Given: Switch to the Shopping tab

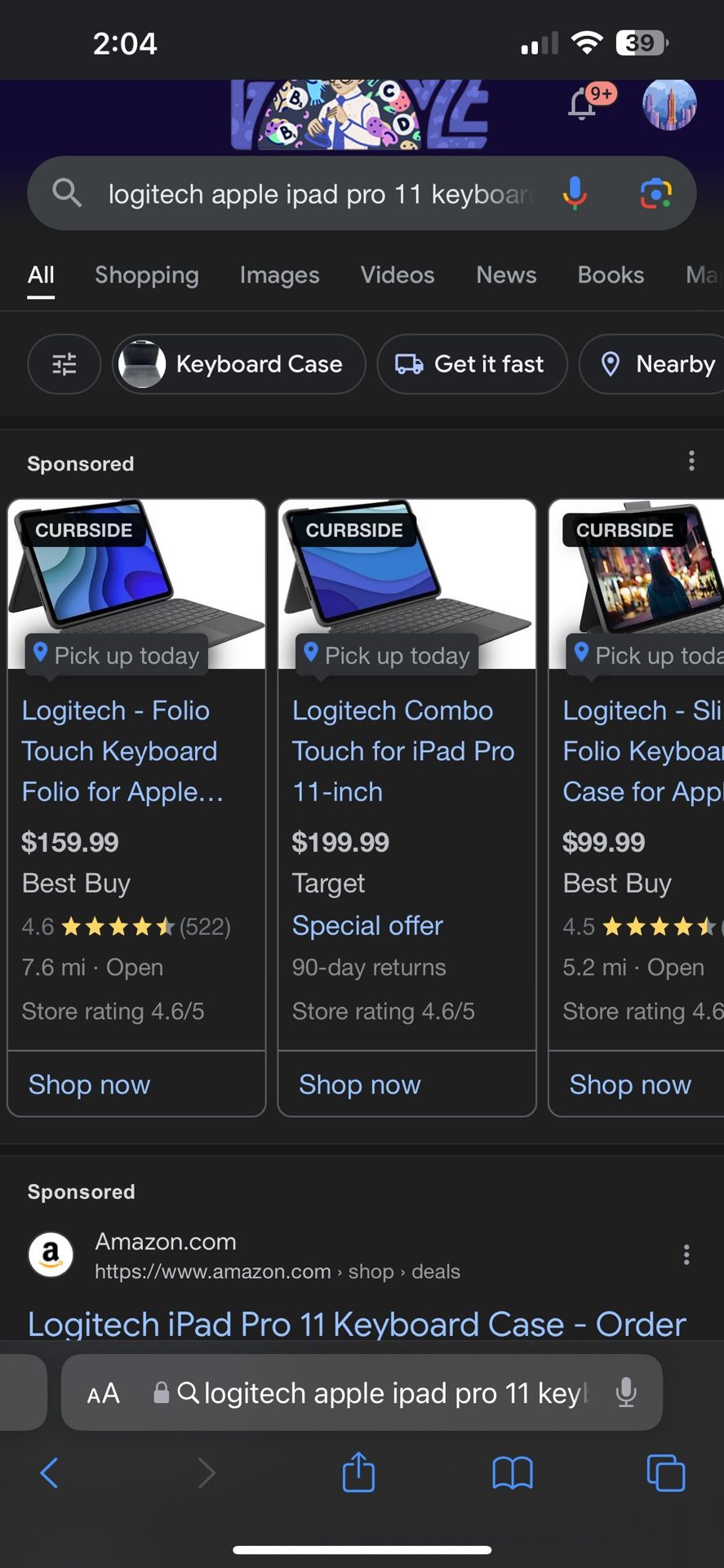Looking at the screenshot, I should coord(147,275).
